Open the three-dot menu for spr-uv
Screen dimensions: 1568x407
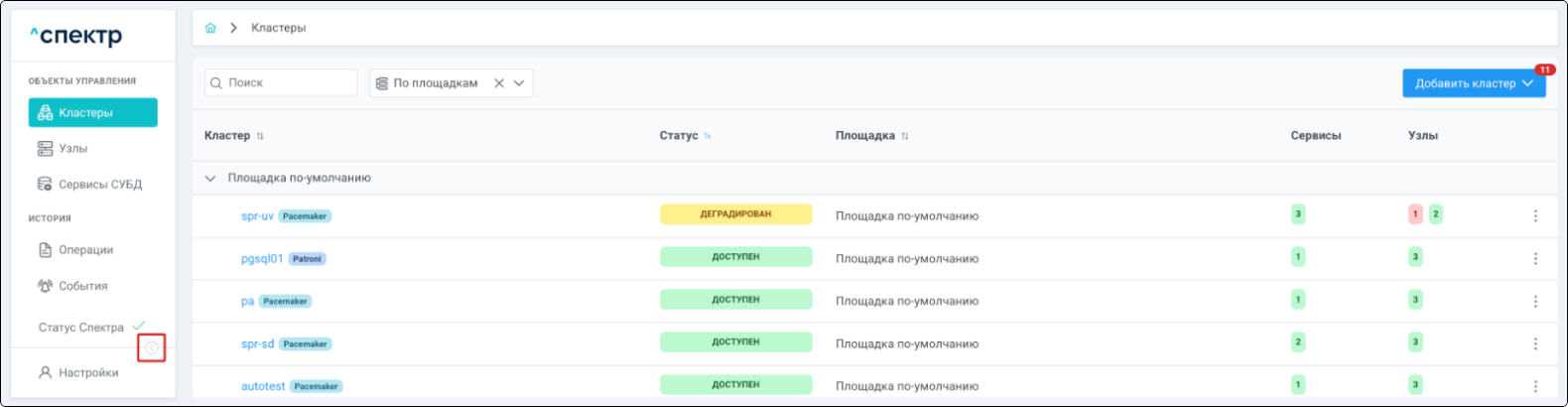1534,215
